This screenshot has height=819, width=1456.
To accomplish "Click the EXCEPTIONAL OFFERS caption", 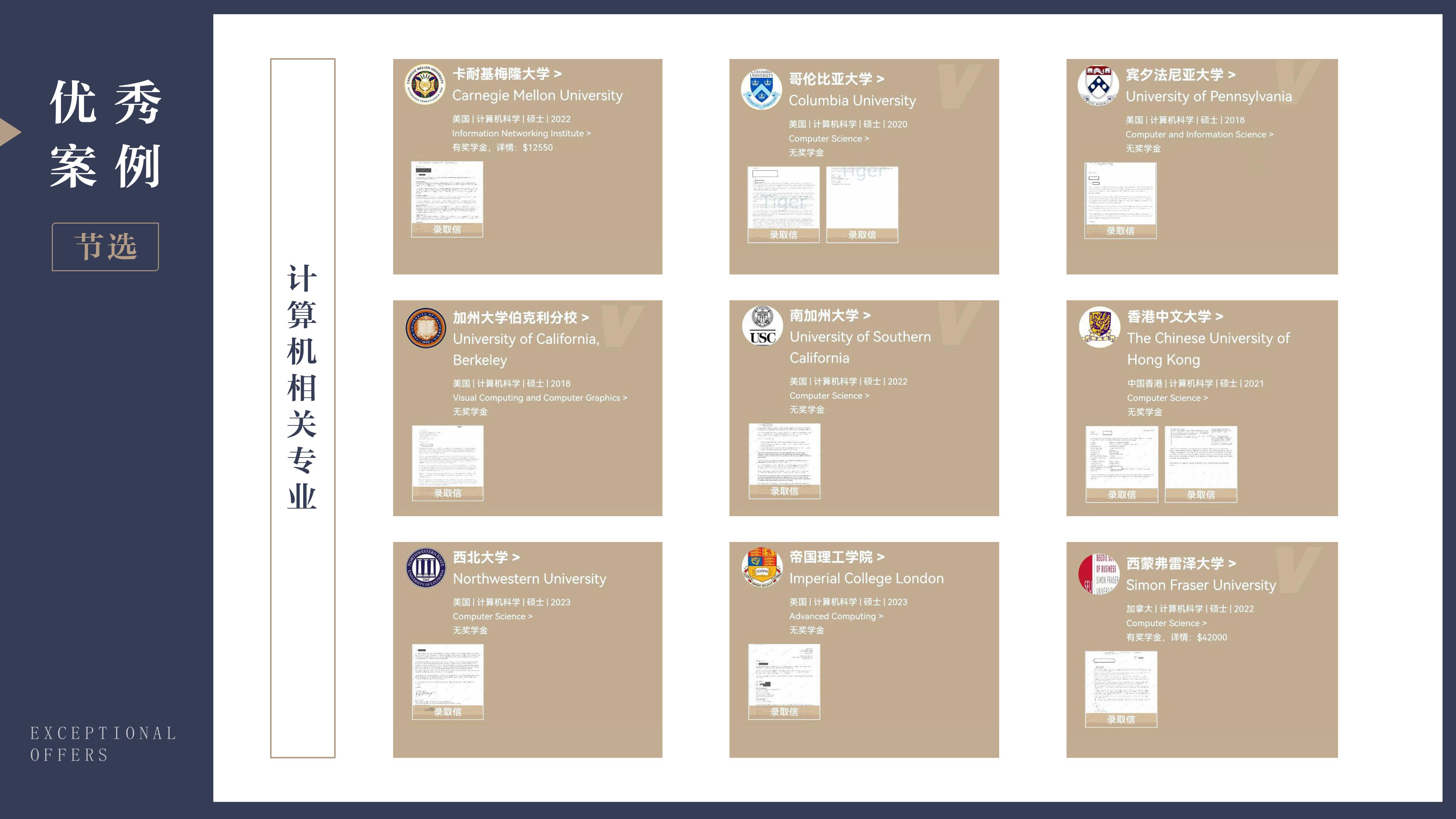I will pyautogui.click(x=103, y=744).
